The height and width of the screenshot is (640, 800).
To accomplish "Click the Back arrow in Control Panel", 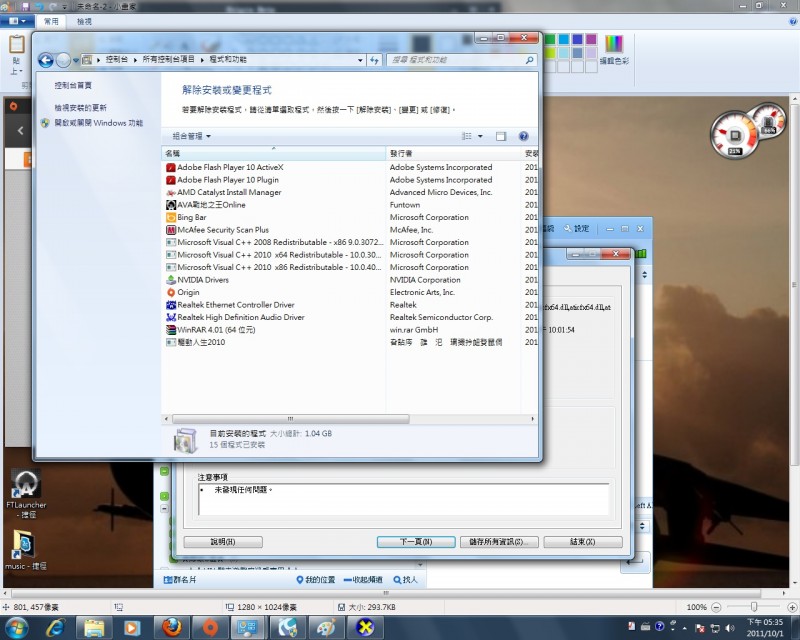I will (x=46, y=60).
